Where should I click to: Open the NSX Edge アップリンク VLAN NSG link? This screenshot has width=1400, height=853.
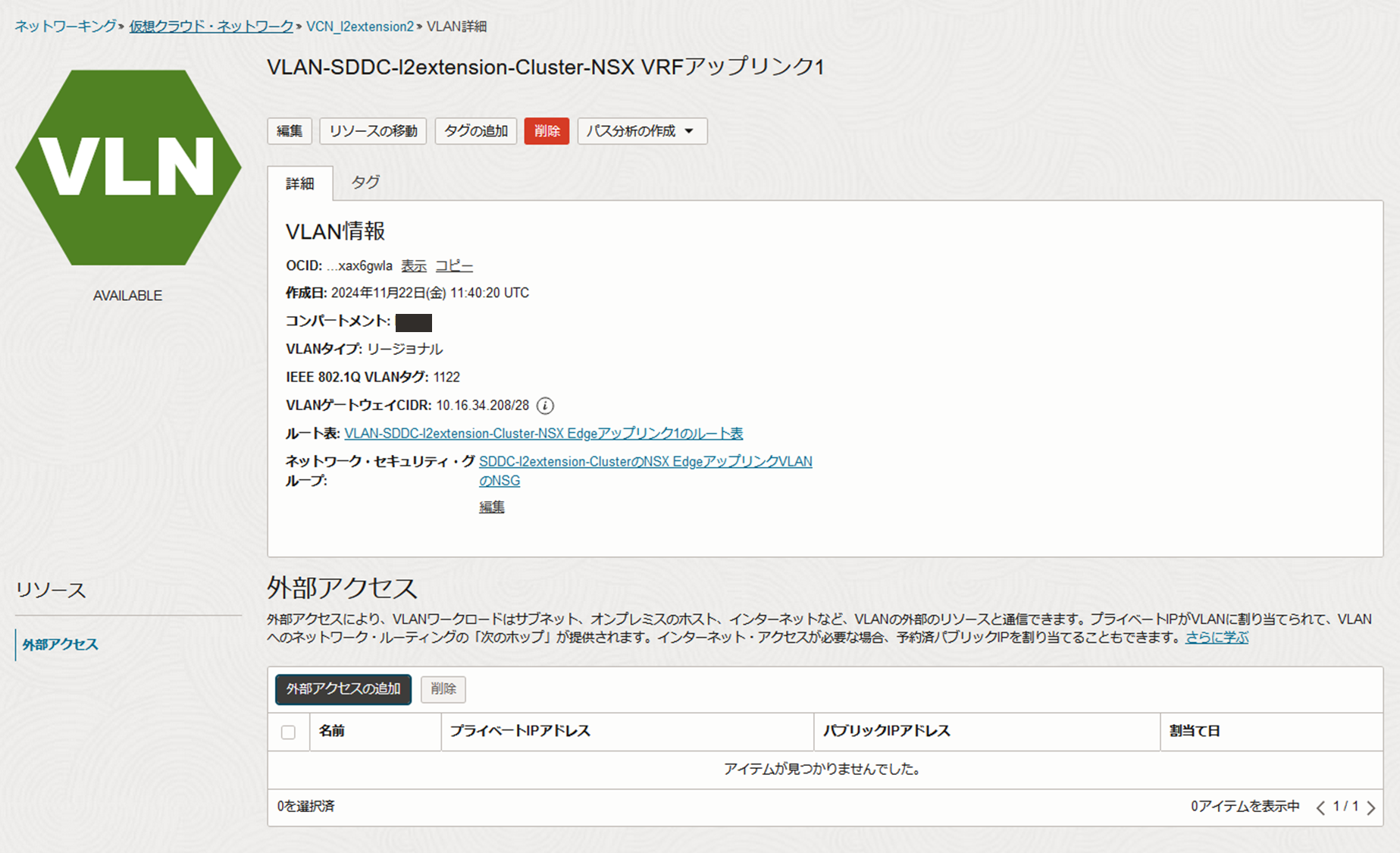pos(646,471)
